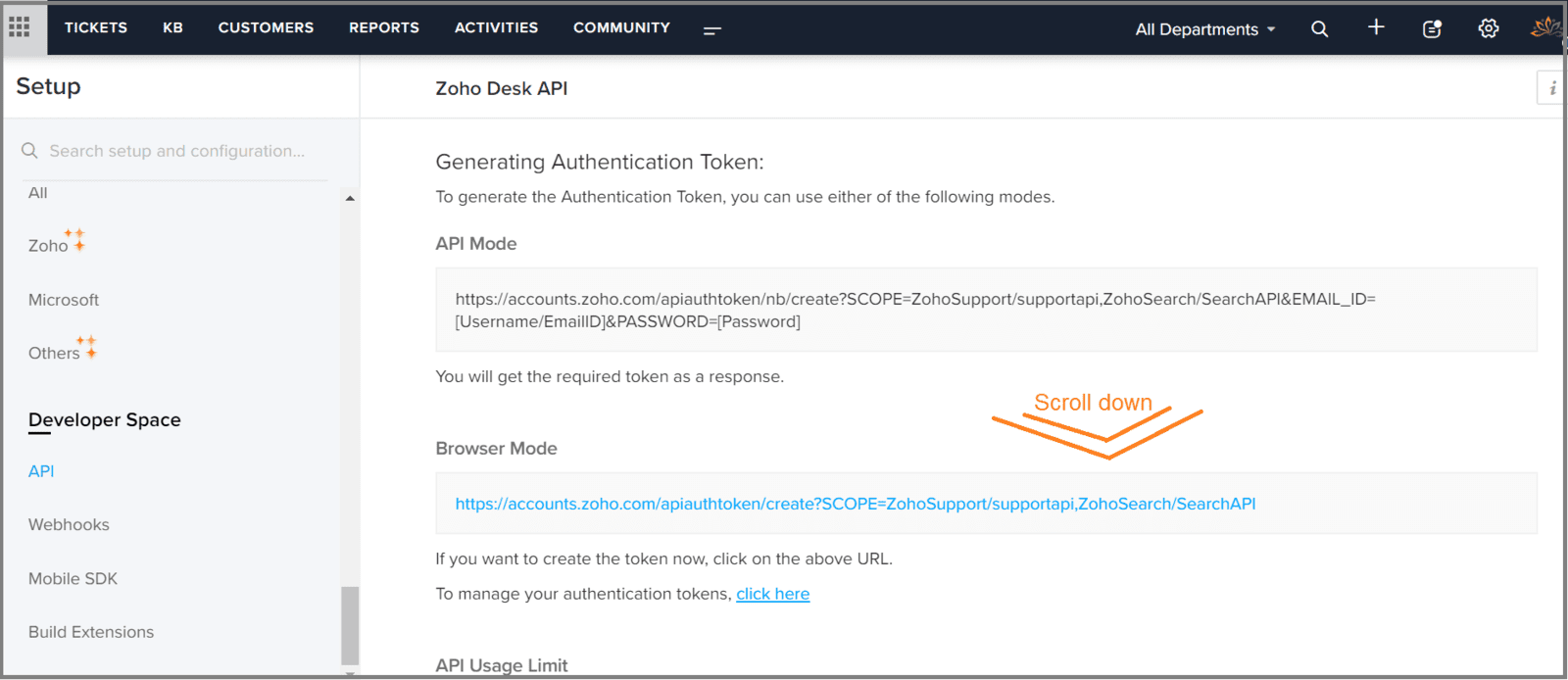Select All in the setup sidebar
Viewport: 1568px width, 680px height.
(x=38, y=193)
